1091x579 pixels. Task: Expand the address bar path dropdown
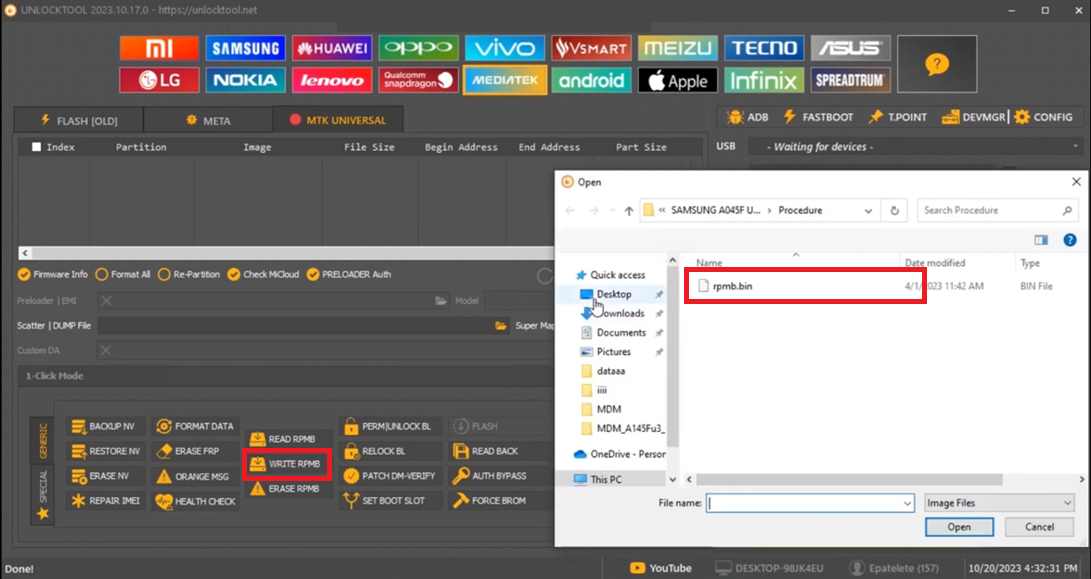(868, 210)
